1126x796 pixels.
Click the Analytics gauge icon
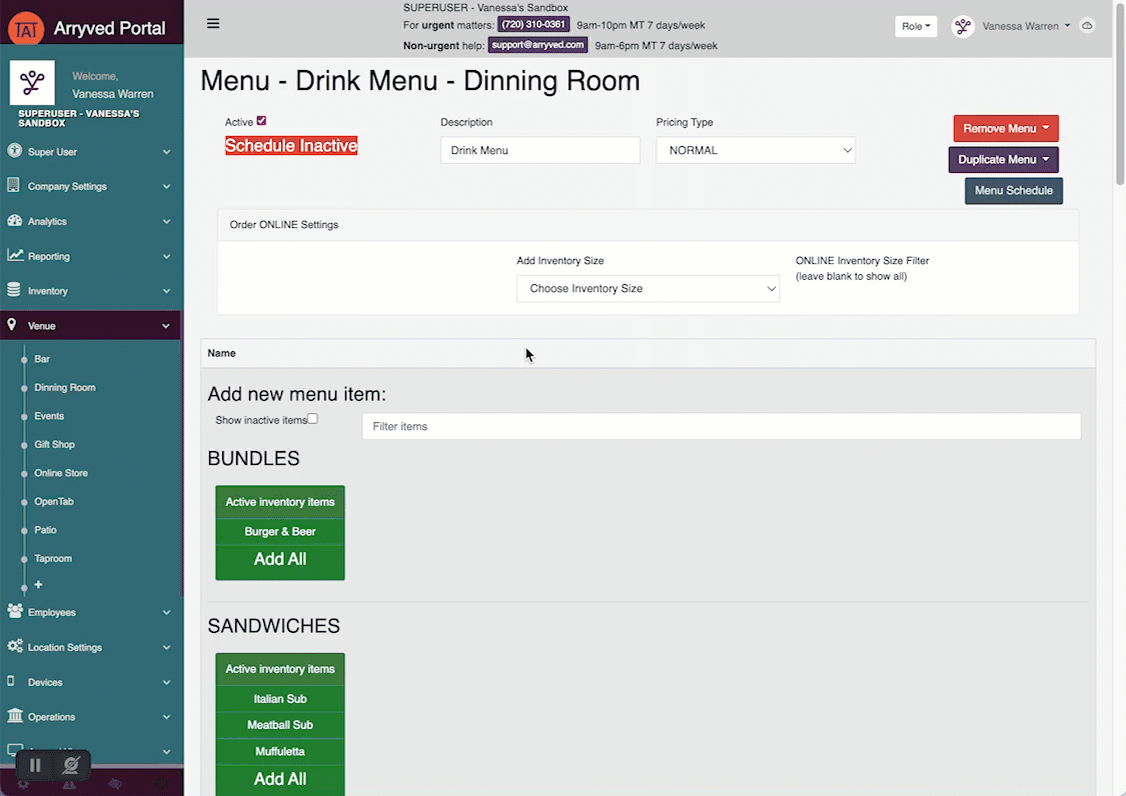click(x=14, y=221)
